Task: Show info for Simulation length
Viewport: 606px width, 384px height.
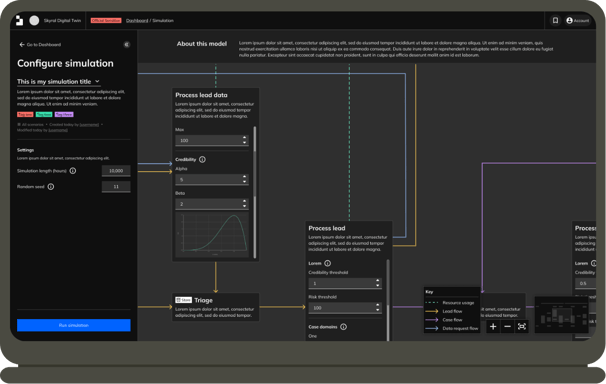Action: coord(73,171)
